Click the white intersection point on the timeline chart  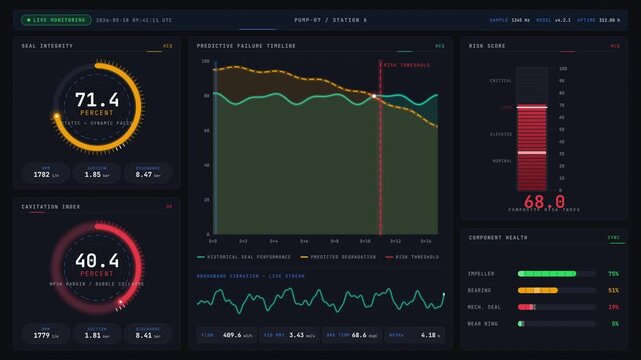(x=374, y=96)
